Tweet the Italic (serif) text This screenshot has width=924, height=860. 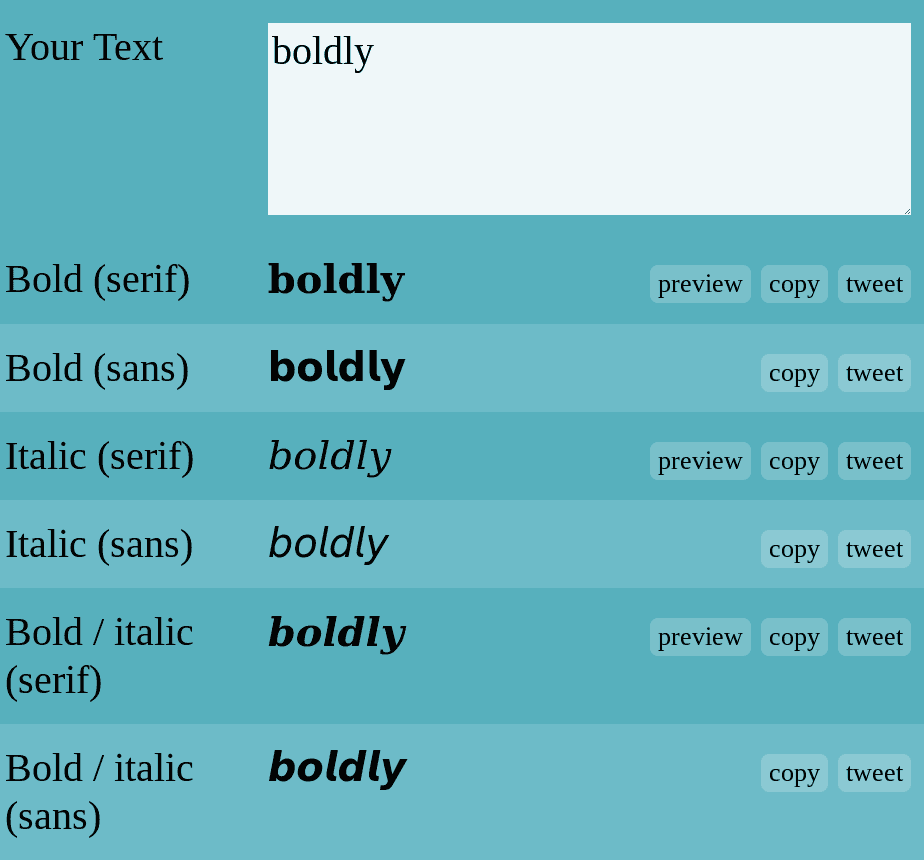pos(874,460)
